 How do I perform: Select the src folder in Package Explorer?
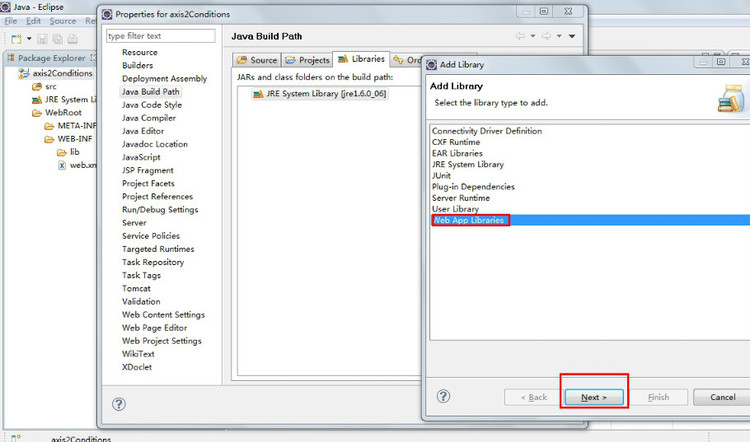(x=51, y=87)
